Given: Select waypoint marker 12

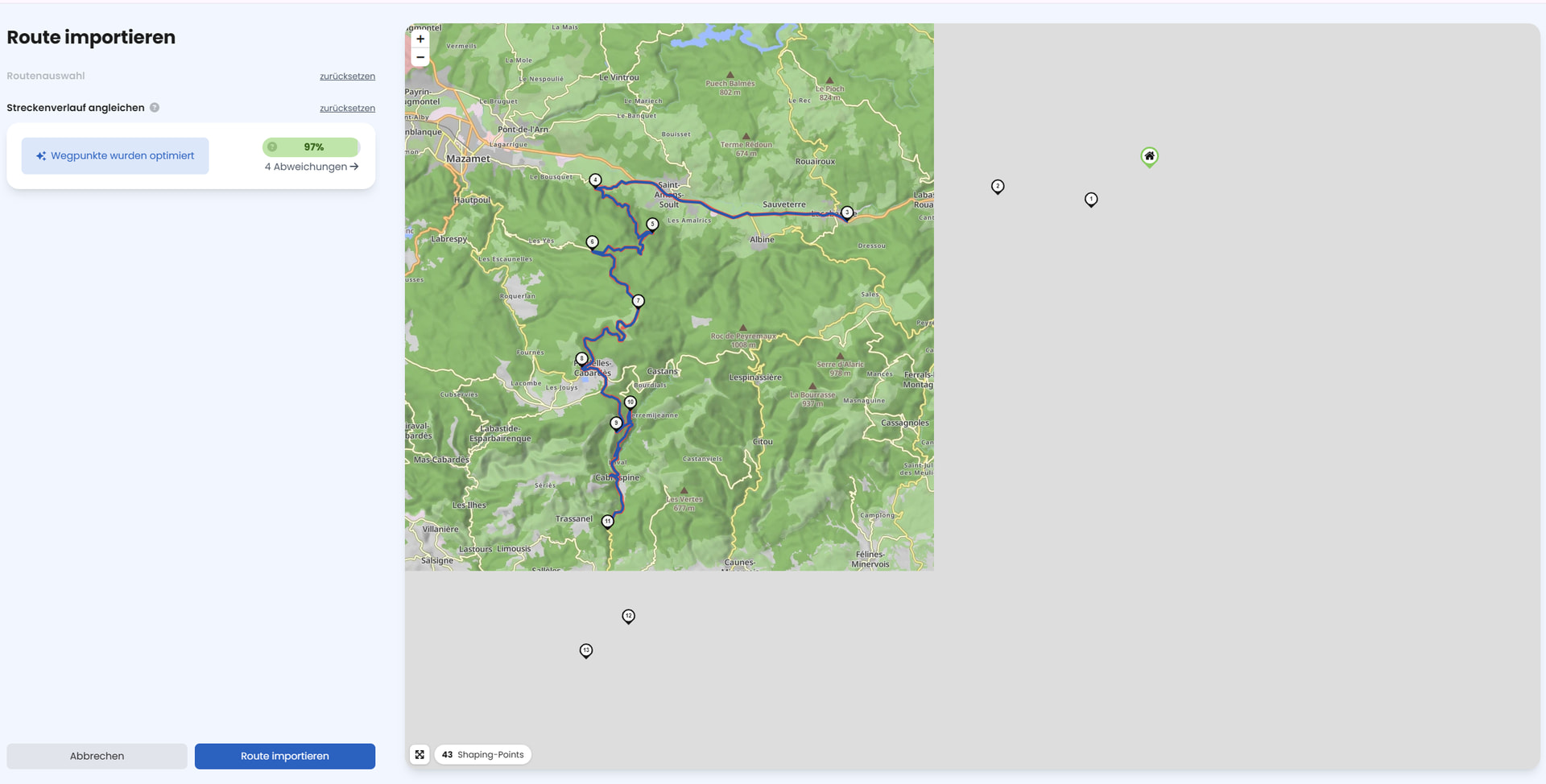Looking at the screenshot, I should click(x=628, y=616).
